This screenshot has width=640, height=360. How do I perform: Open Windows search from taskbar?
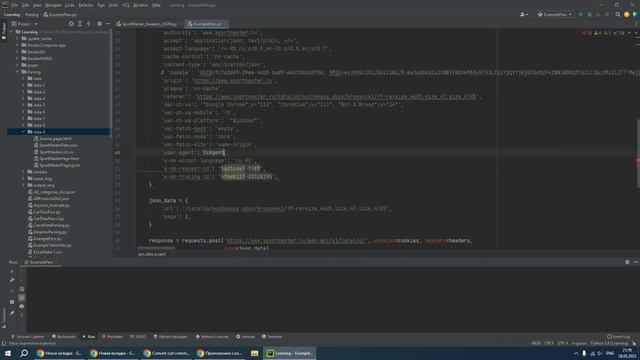click(24, 353)
